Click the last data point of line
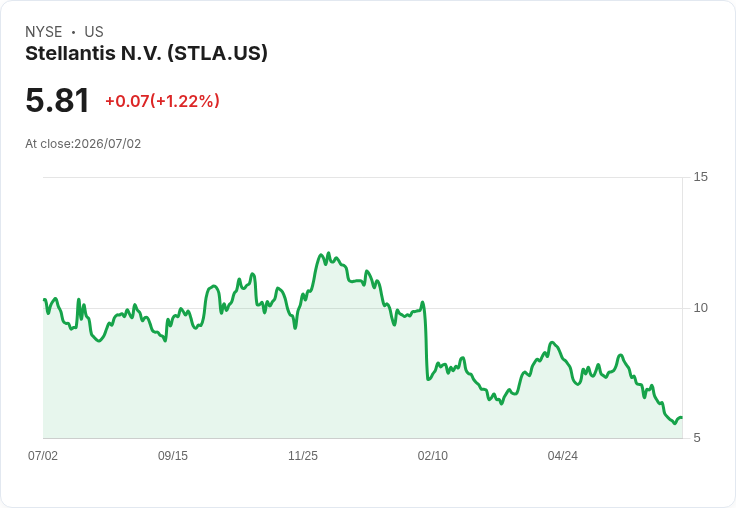The height and width of the screenshot is (508, 736). [x=682, y=417]
